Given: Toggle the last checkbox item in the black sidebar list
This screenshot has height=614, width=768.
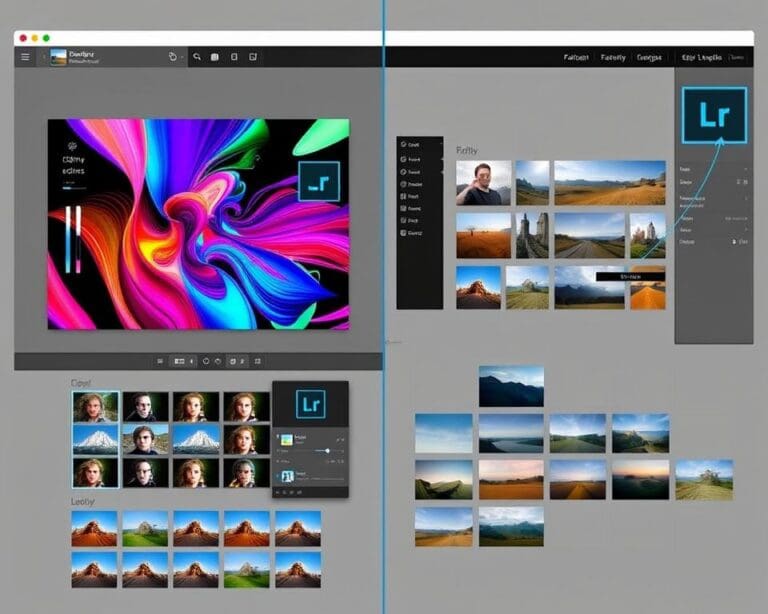Looking at the screenshot, I should point(404,233).
